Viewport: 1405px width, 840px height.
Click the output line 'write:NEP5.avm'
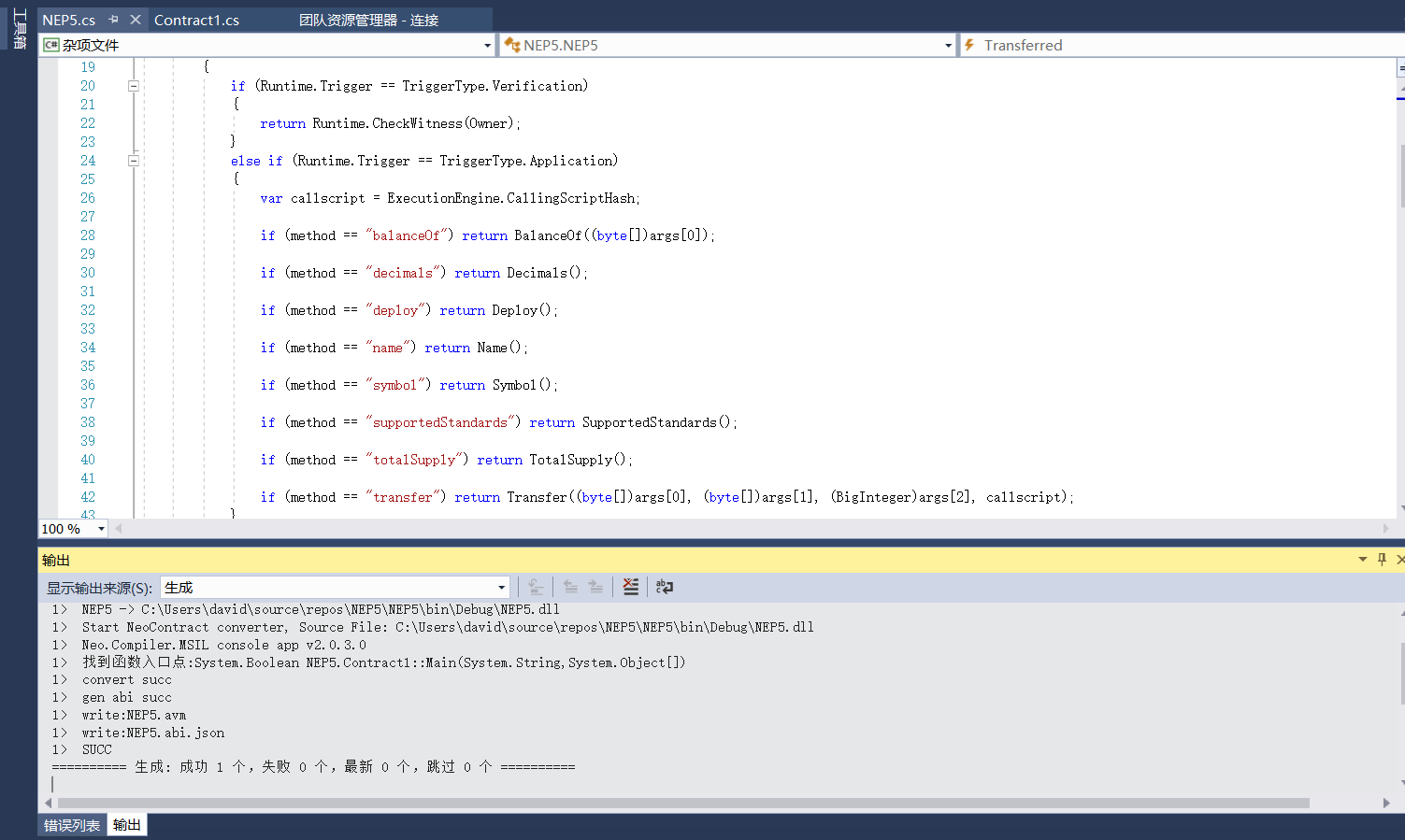[134, 716]
